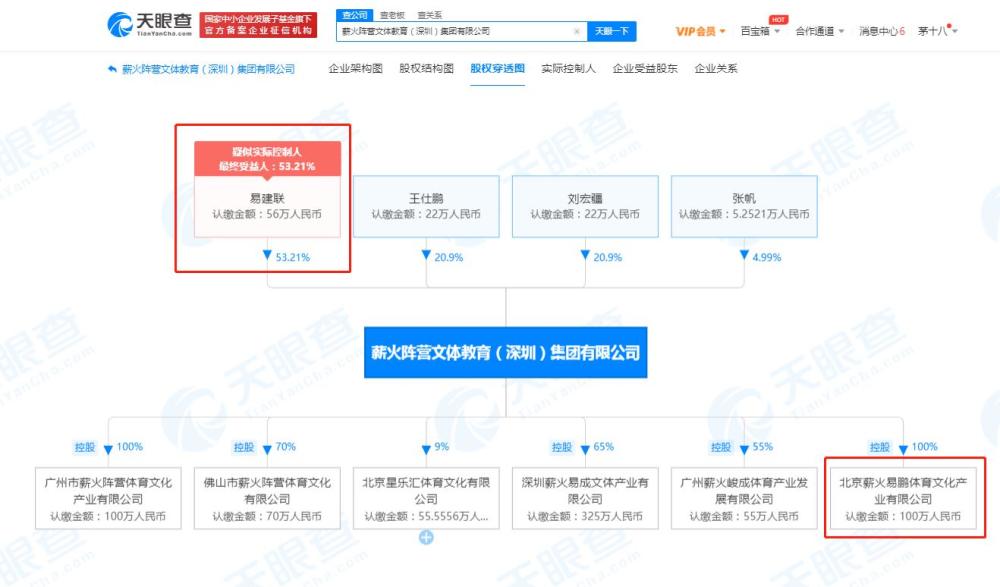Viewport: 1000px width, 587px height.
Task: Click the 53.21% share percentage label
Action: [x=293, y=258]
